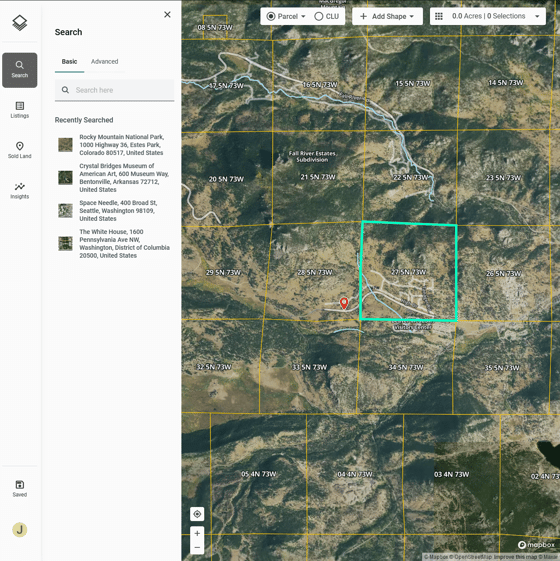Click the 15 5N 73W section label

[413, 83]
